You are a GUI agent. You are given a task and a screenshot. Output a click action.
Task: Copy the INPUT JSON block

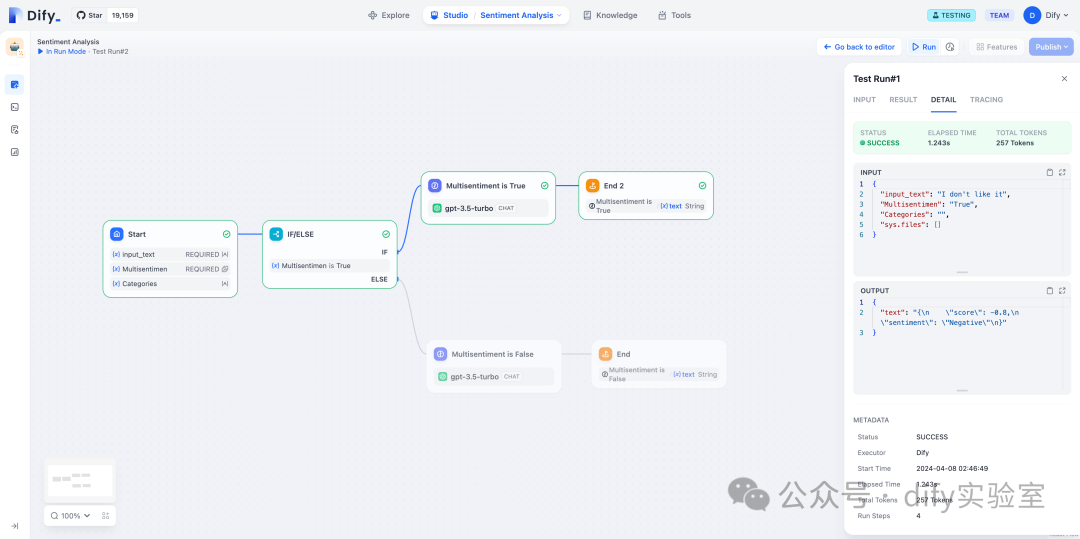tap(1050, 172)
